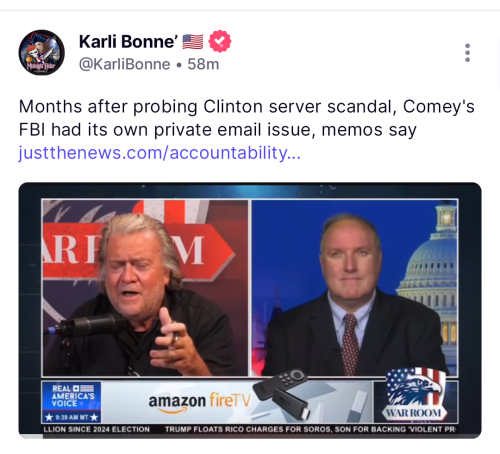This screenshot has height=454, width=500.
Task: Click the amazon fireTV banner text
Action: click(x=200, y=401)
